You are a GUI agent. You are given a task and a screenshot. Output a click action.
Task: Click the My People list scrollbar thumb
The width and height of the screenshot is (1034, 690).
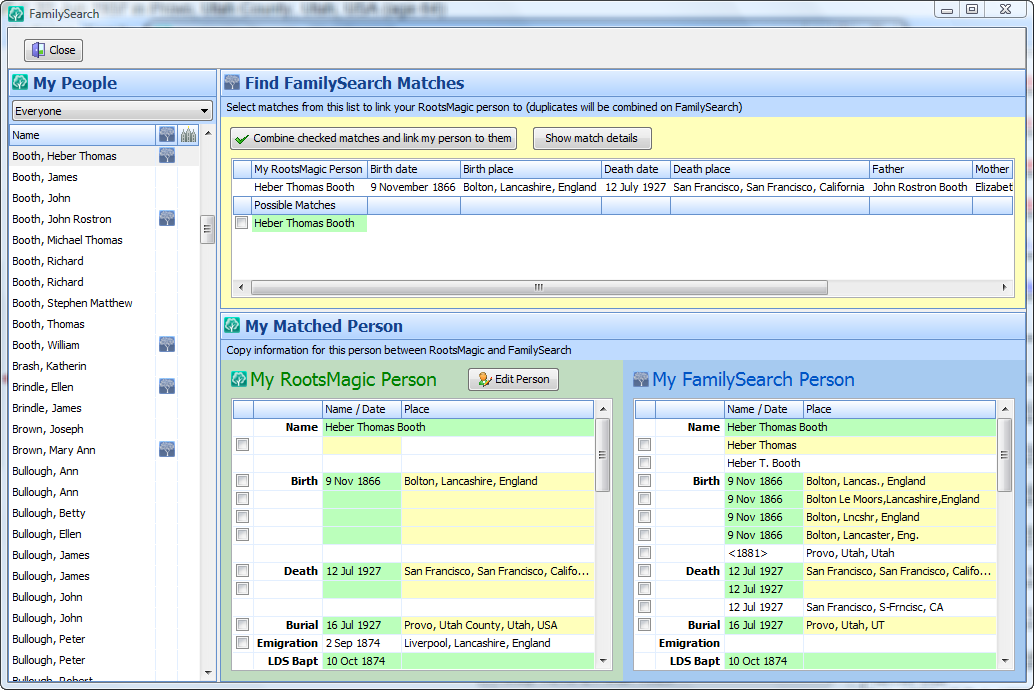[207, 230]
